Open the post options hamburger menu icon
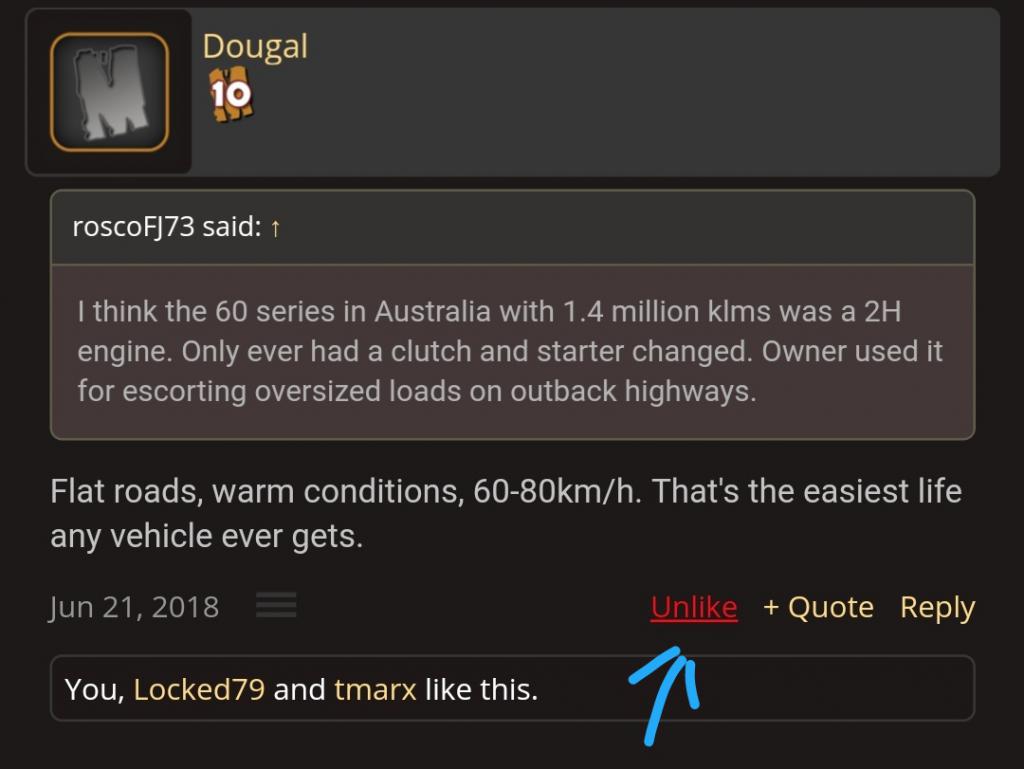 pyautogui.click(x=276, y=605)
